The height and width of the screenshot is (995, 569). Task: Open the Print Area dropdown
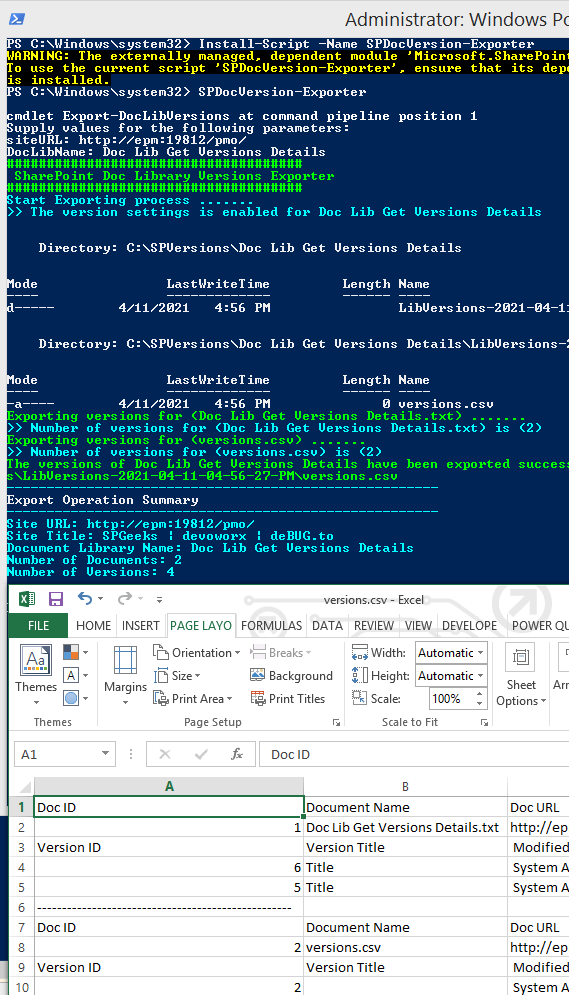coord(193,699)
